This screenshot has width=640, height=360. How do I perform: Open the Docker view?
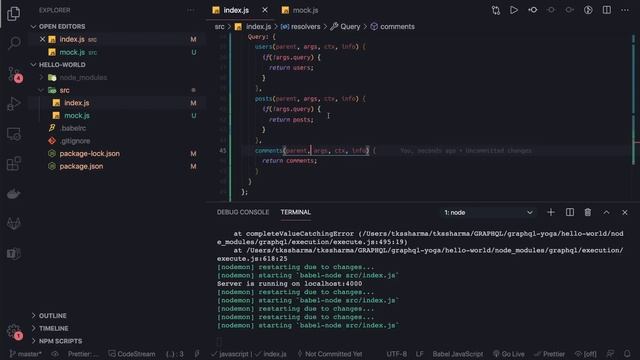pyautogui.click(x=13, y=193)
